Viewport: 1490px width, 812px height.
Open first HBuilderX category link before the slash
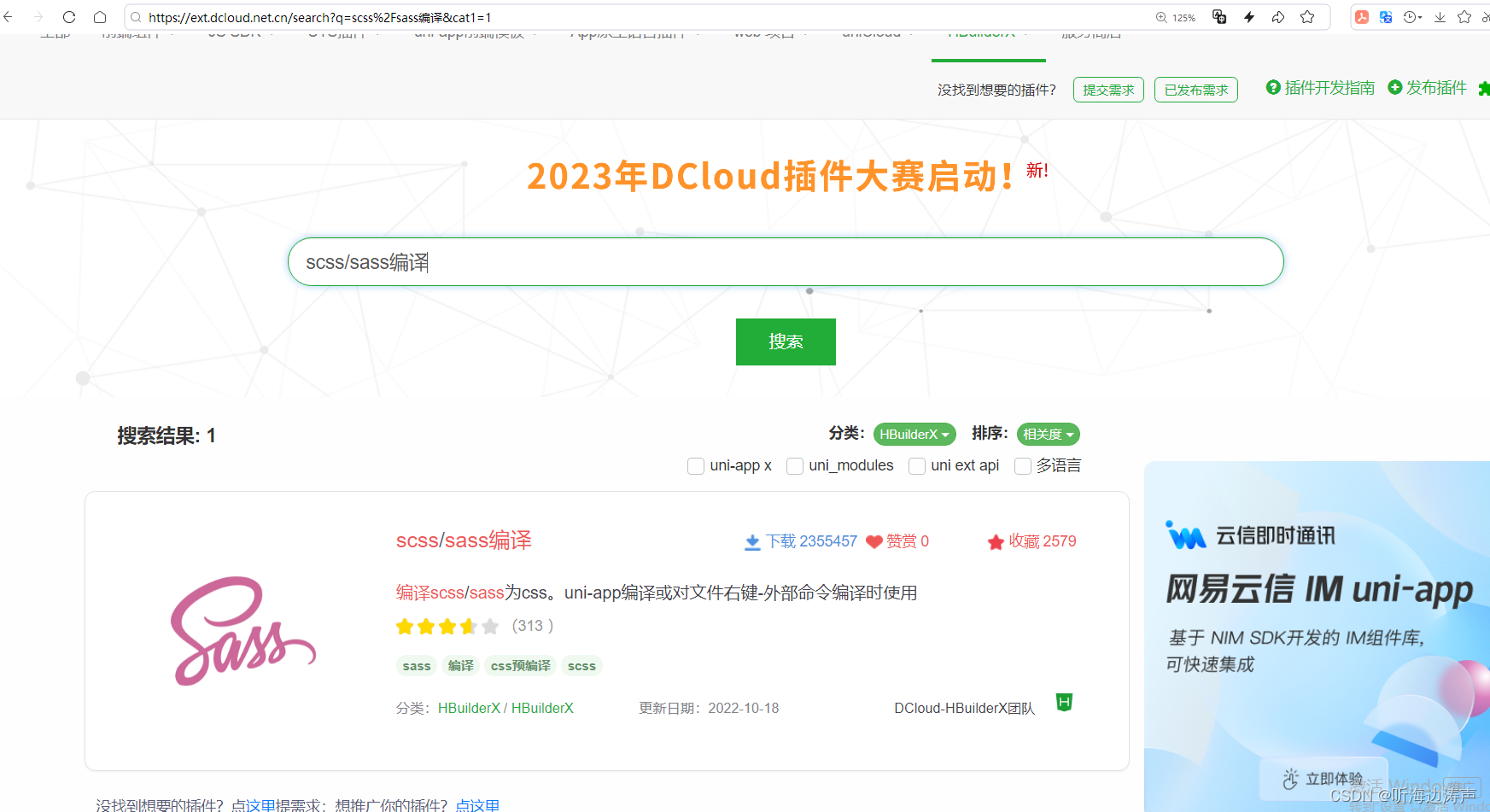tap(469, 708)
